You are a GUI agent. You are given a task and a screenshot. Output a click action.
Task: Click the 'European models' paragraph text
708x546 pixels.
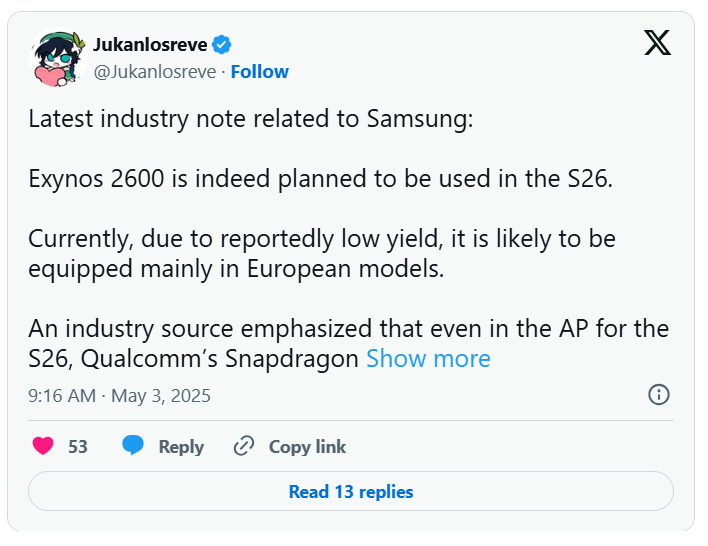pyautogui.click(x=321, y=254)
